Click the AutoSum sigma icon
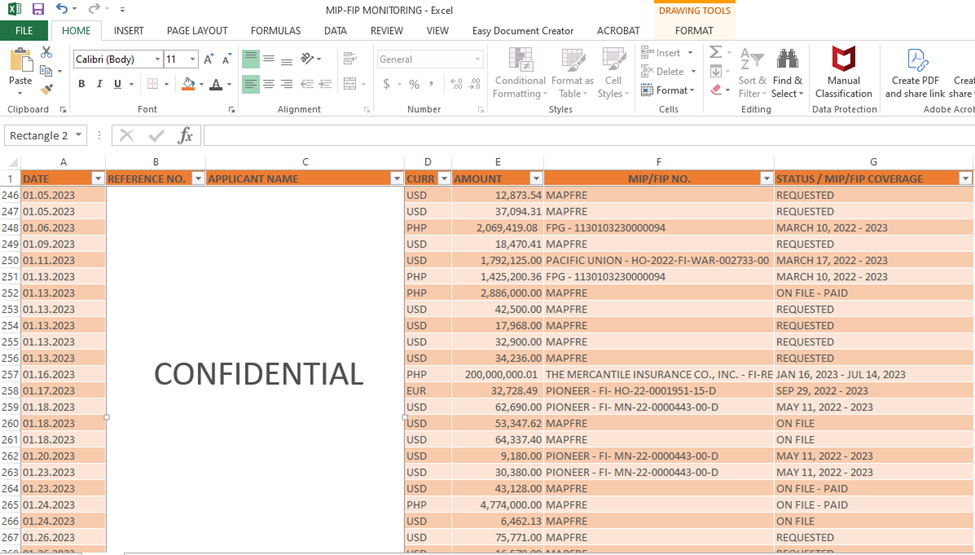This screenshot has width=975, height=555. point(716,52)
